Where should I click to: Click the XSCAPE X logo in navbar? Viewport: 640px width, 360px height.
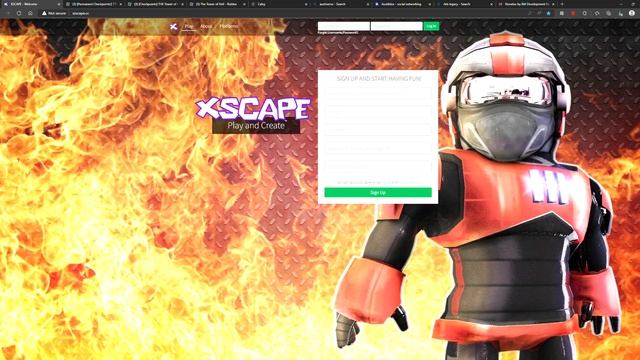(173, 27)
